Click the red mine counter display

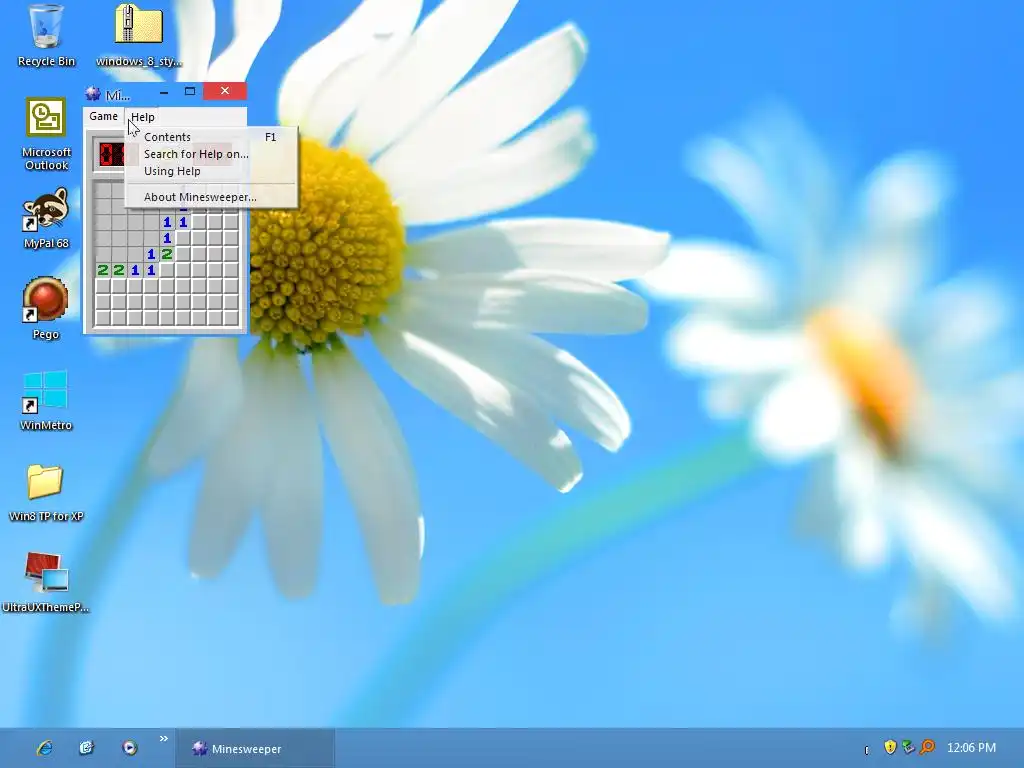click(x=111, y=155)
